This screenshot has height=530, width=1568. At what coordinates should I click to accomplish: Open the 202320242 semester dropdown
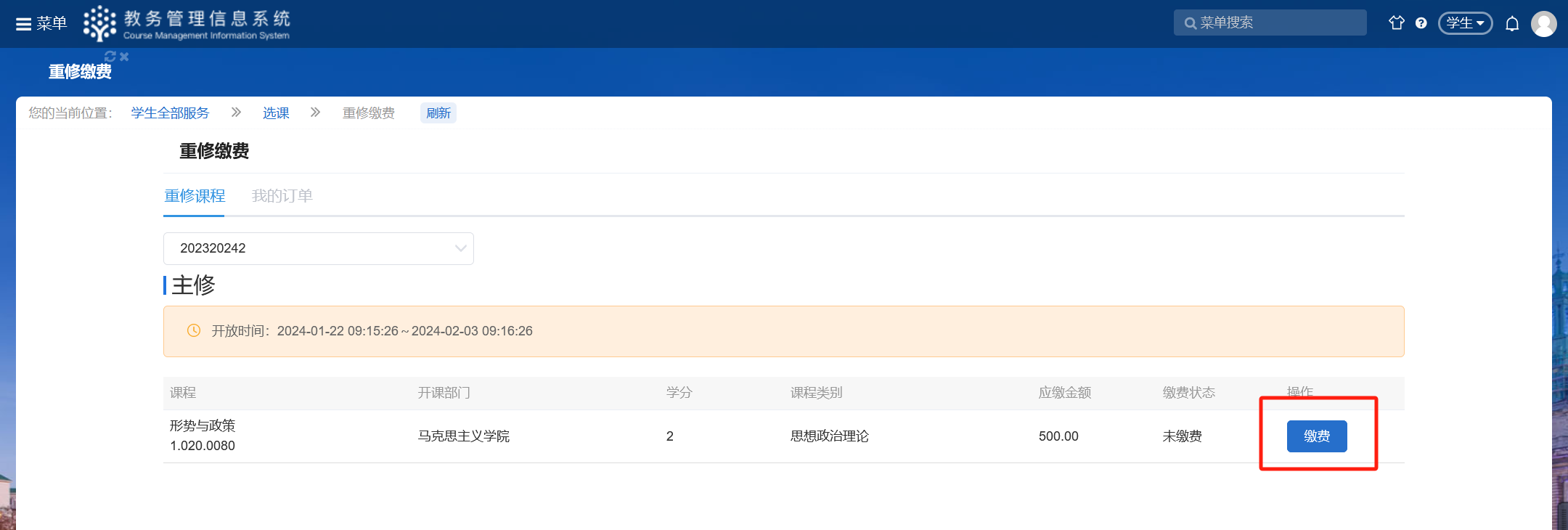(318, 248)
